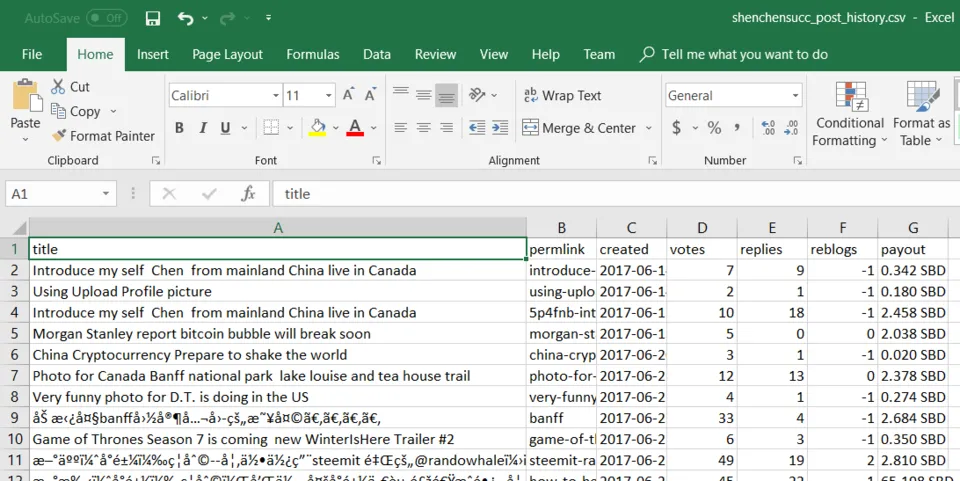This screenshot has height=481, width=960.
Task: Click the Comma Style icon
Action: click(737, 127)
